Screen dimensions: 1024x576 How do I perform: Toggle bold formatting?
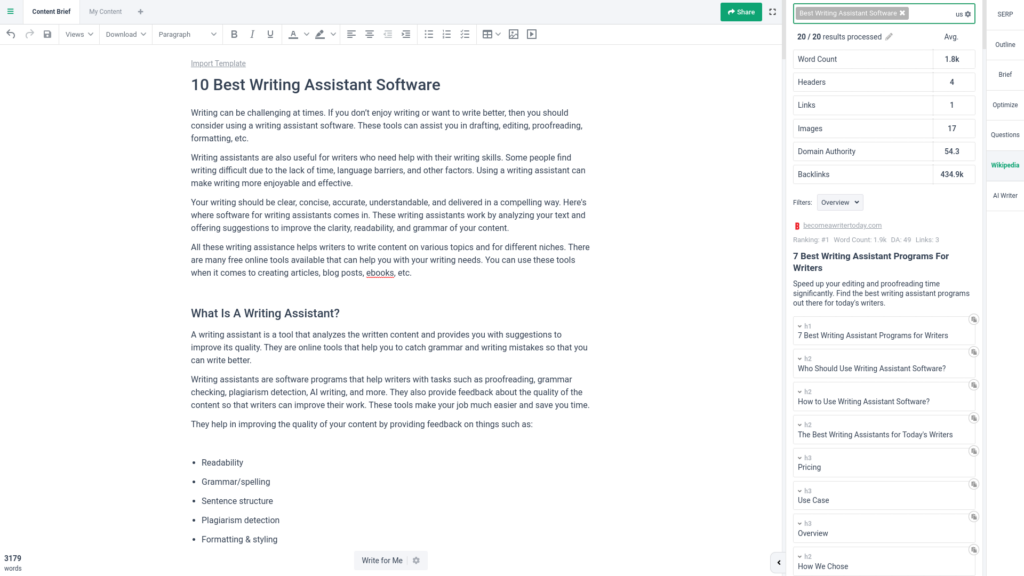pos(234,34)
